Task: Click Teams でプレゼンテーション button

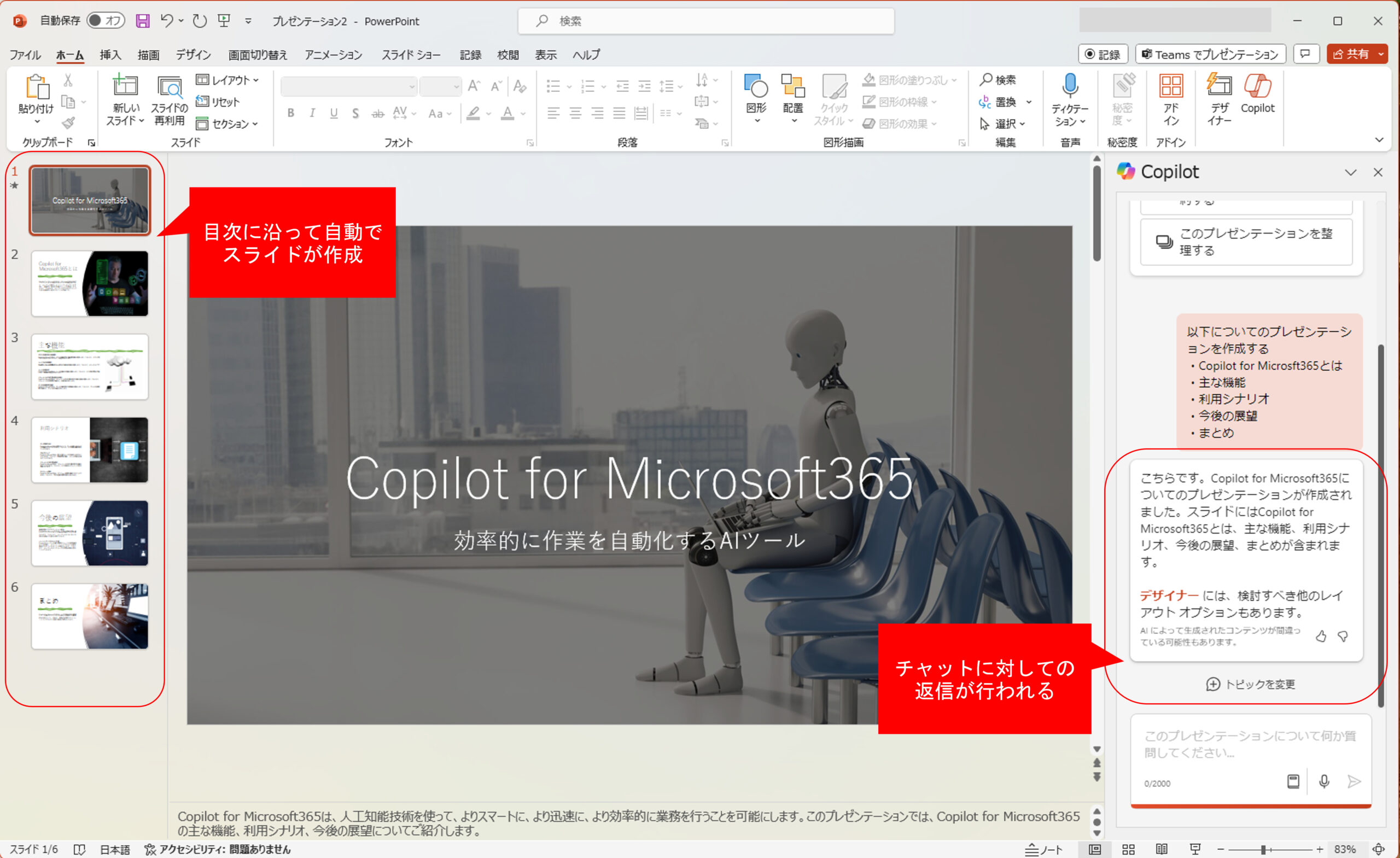Action: point(1210,55)
